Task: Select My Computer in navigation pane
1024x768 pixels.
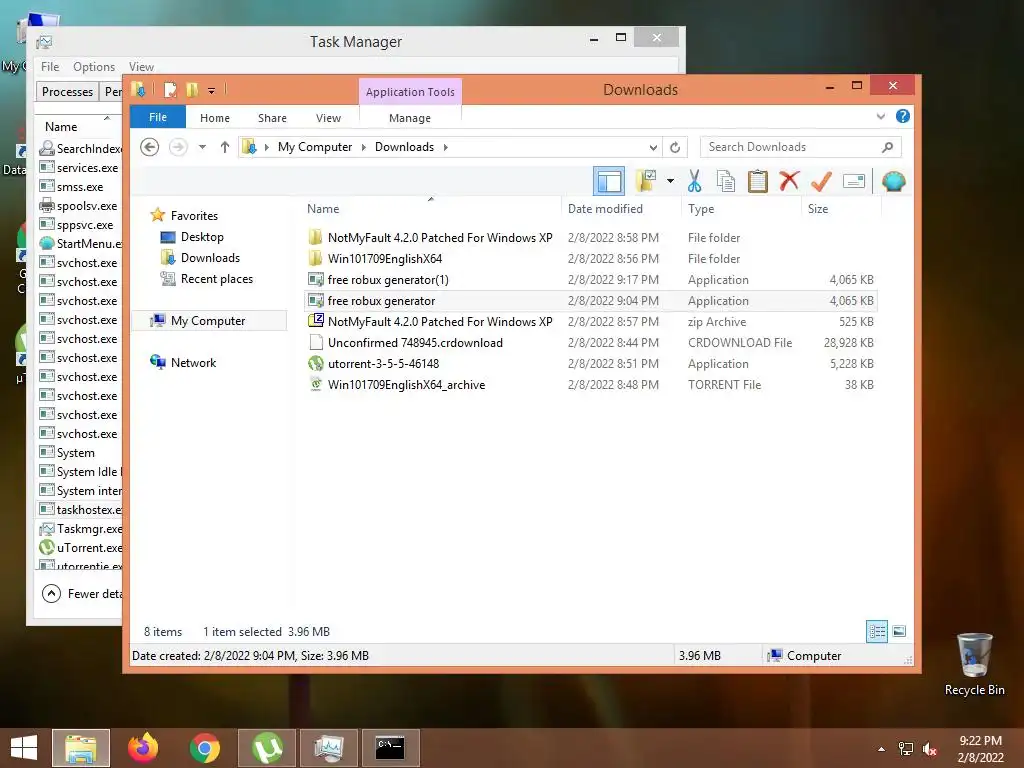Action: pos(208,321)
